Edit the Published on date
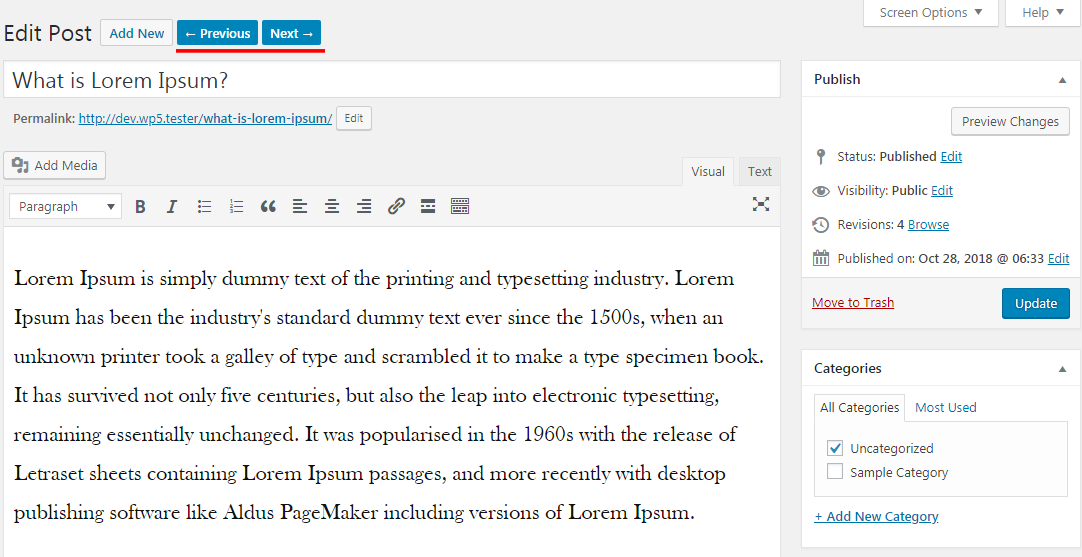This screenshot has width=1082, height=557. [1059, 259]
